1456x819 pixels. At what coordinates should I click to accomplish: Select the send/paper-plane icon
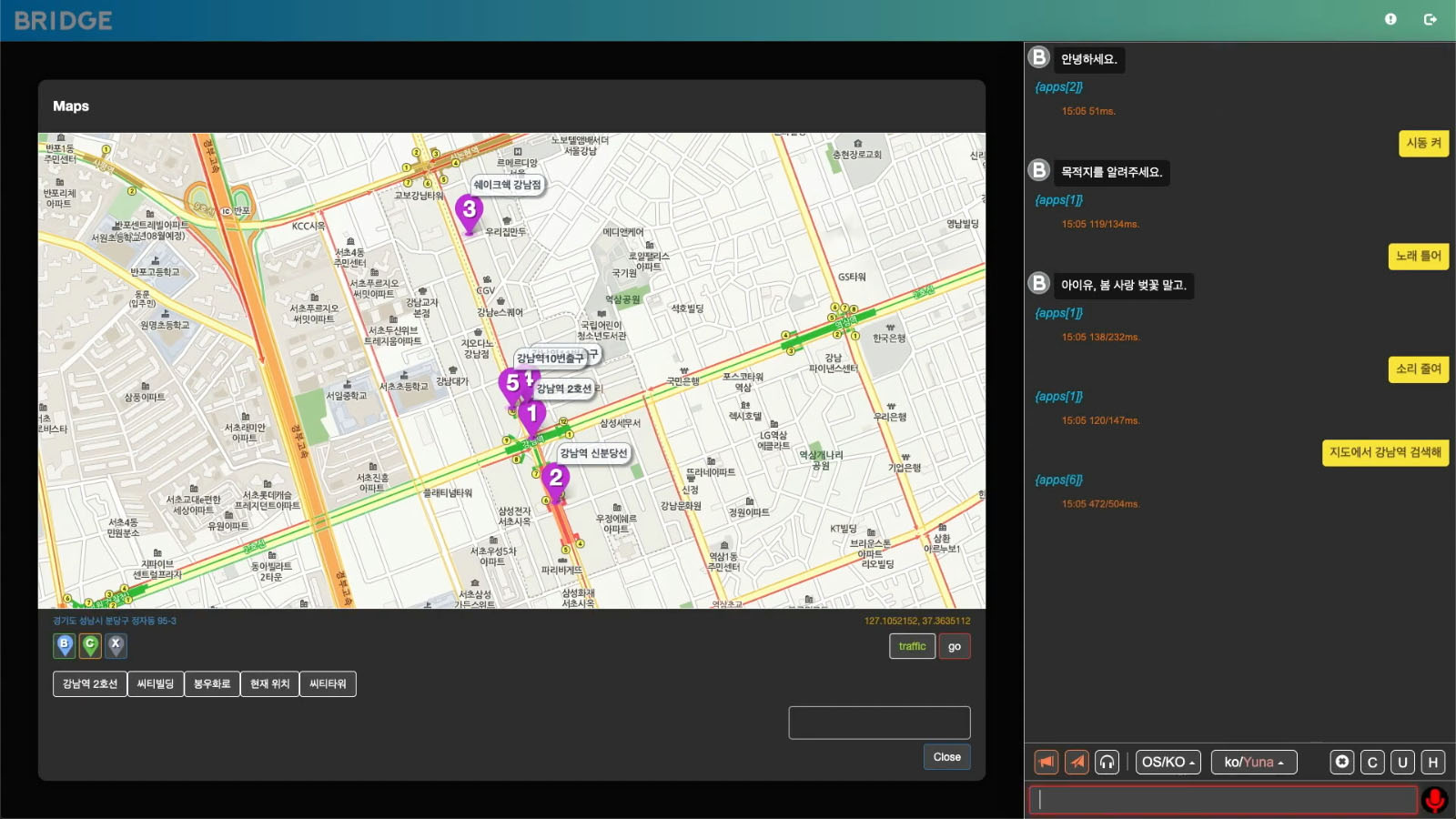(1077, 762)
